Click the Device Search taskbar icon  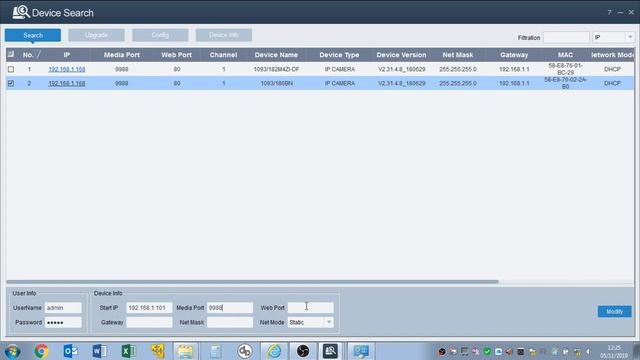click(x=330, y=351)
